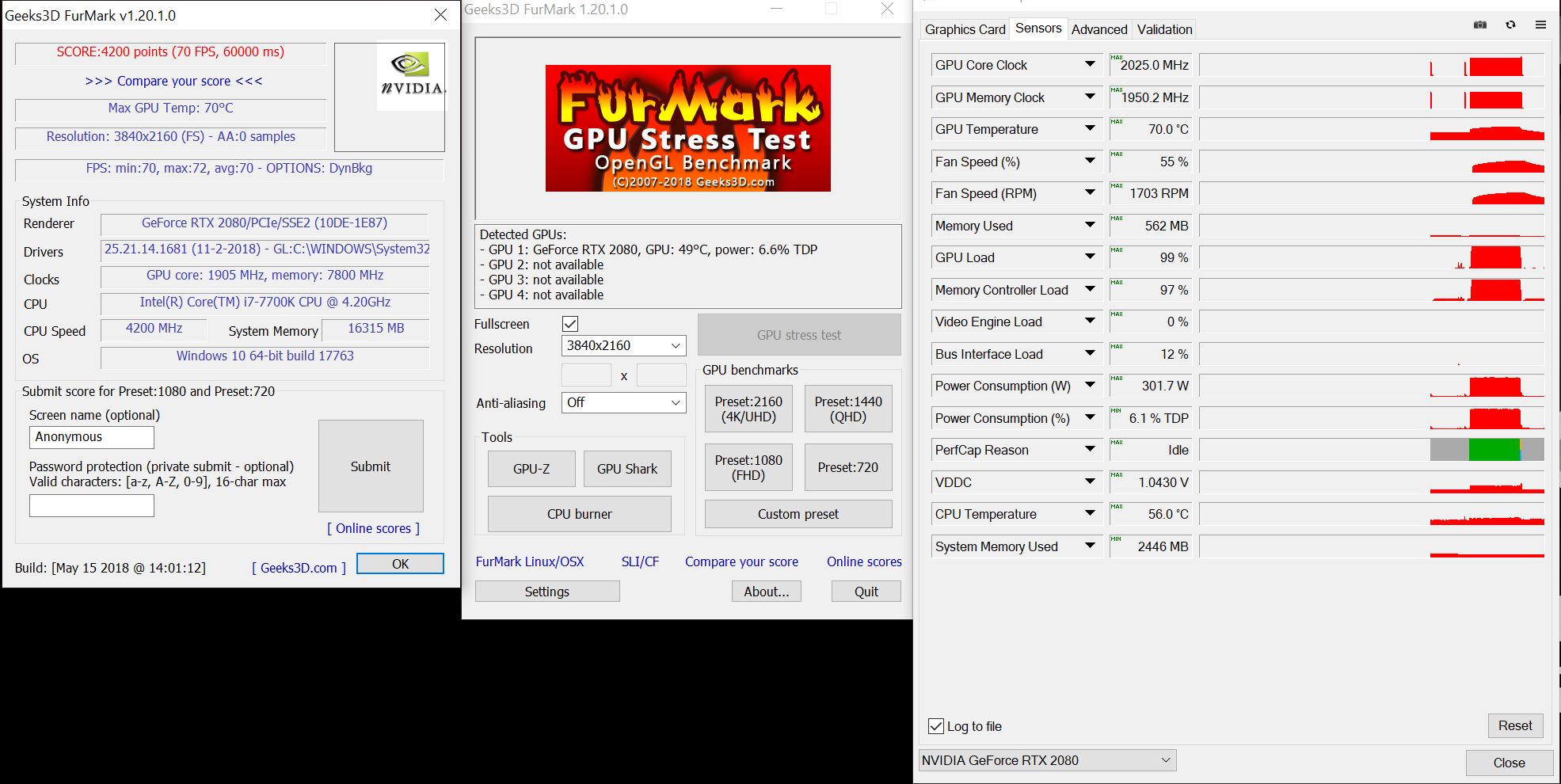Reset the GPU-Z sensor readings
The width and height of the screenshot is (1561, 784).
(1515, 725)
